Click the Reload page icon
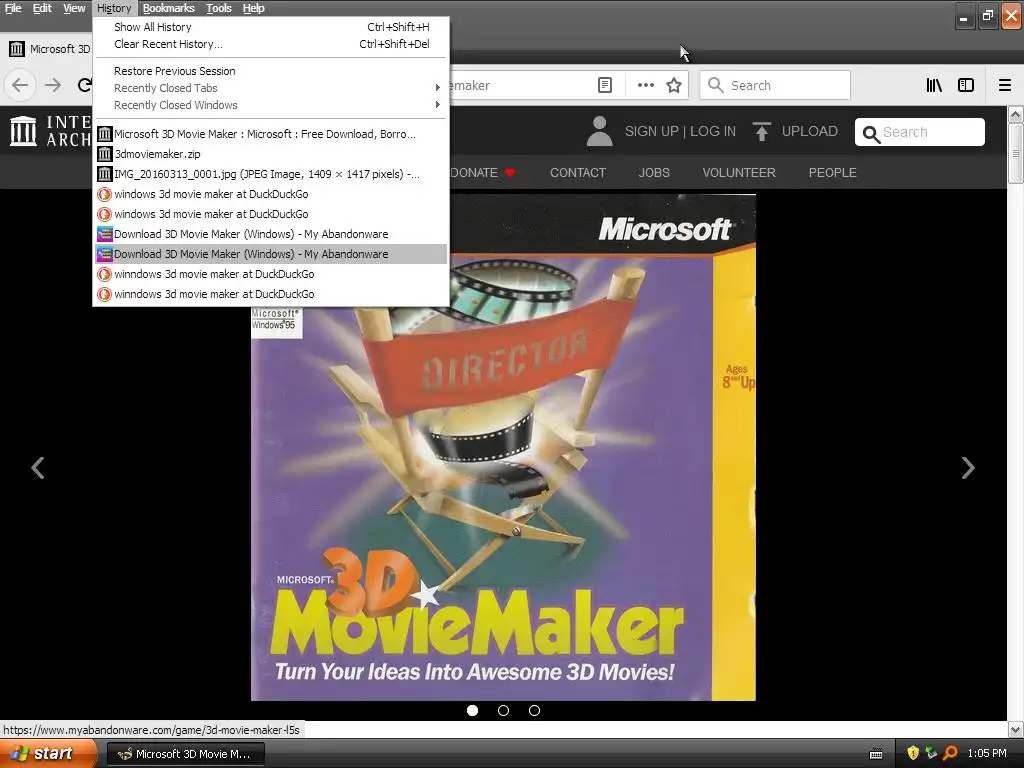 (84, 85)
